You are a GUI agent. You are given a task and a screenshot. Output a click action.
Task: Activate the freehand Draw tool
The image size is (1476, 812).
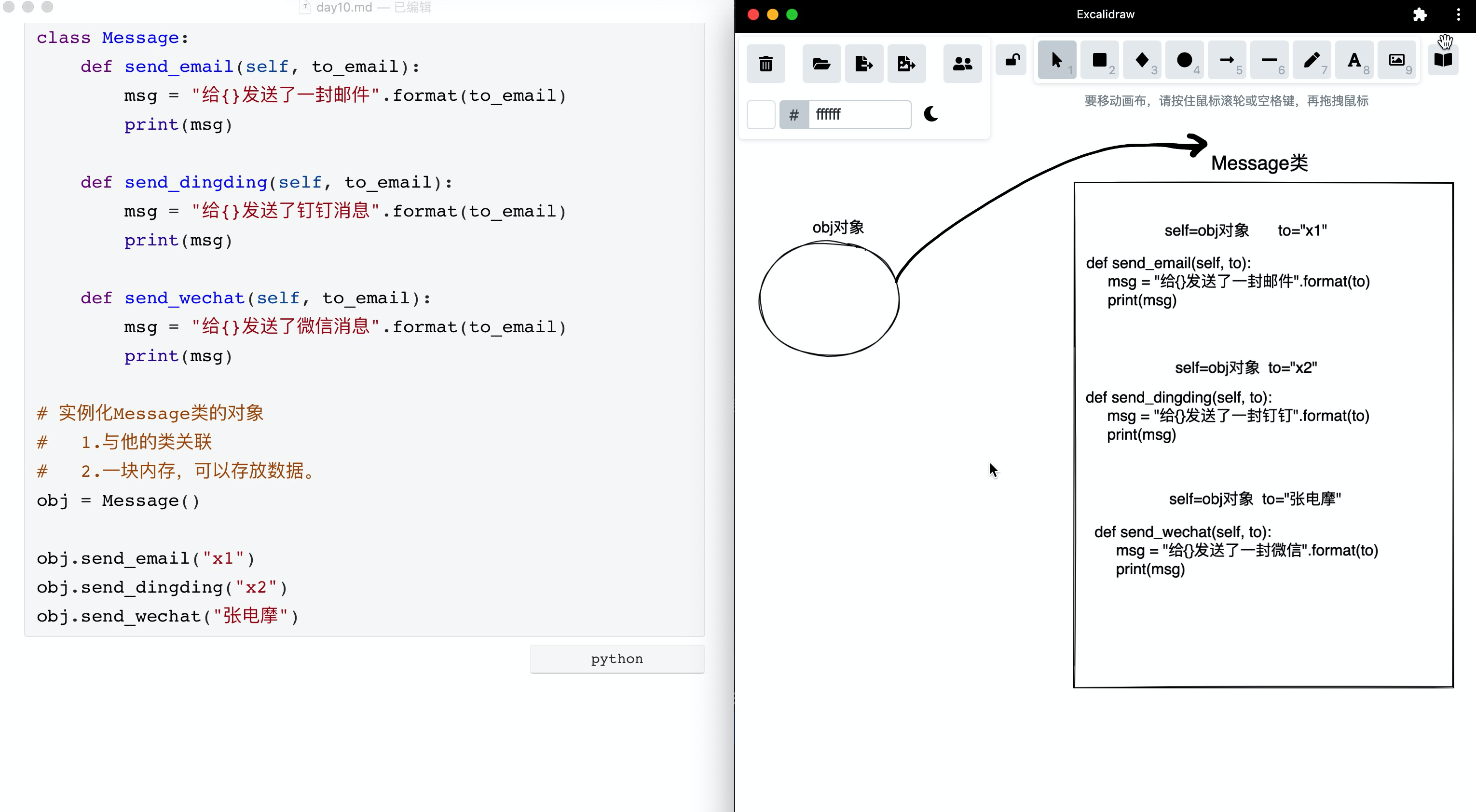click(1312, 60)
